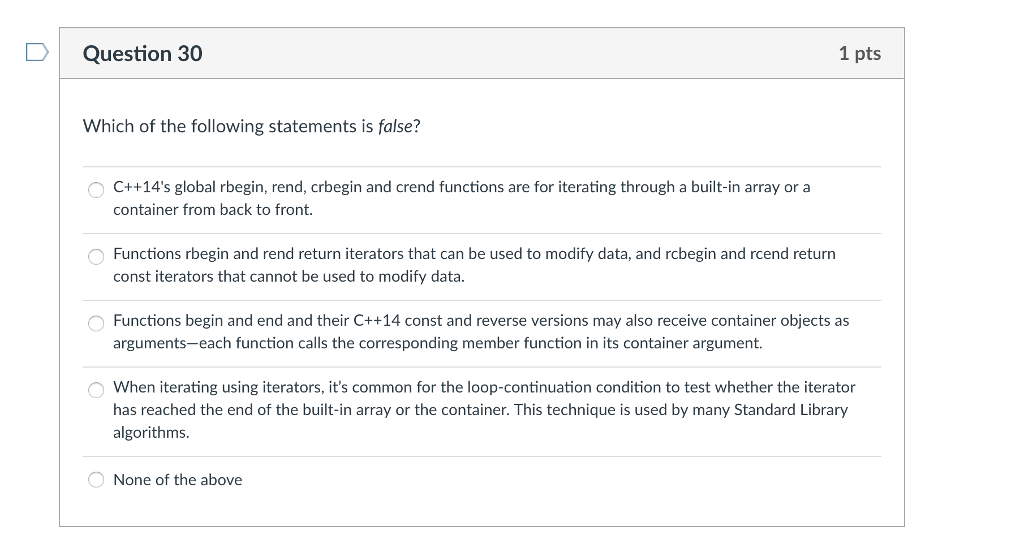Click the word algorithms ending the fourth answer

pyautogui.click(x=151, y=432)
